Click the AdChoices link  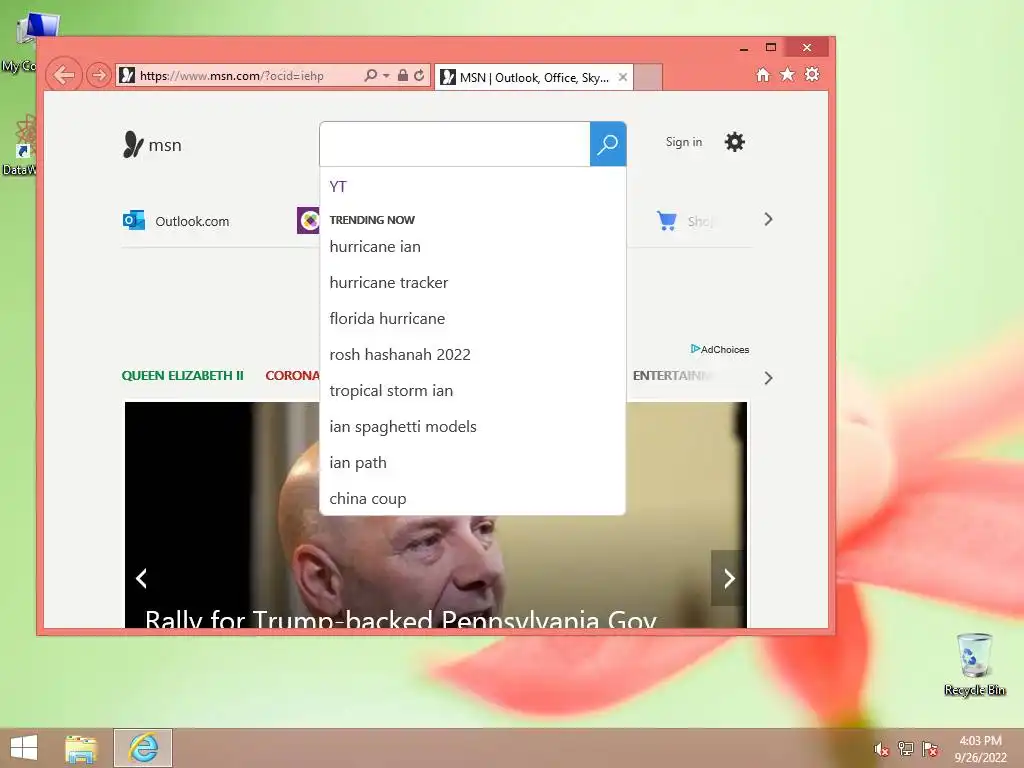[720, 349]
